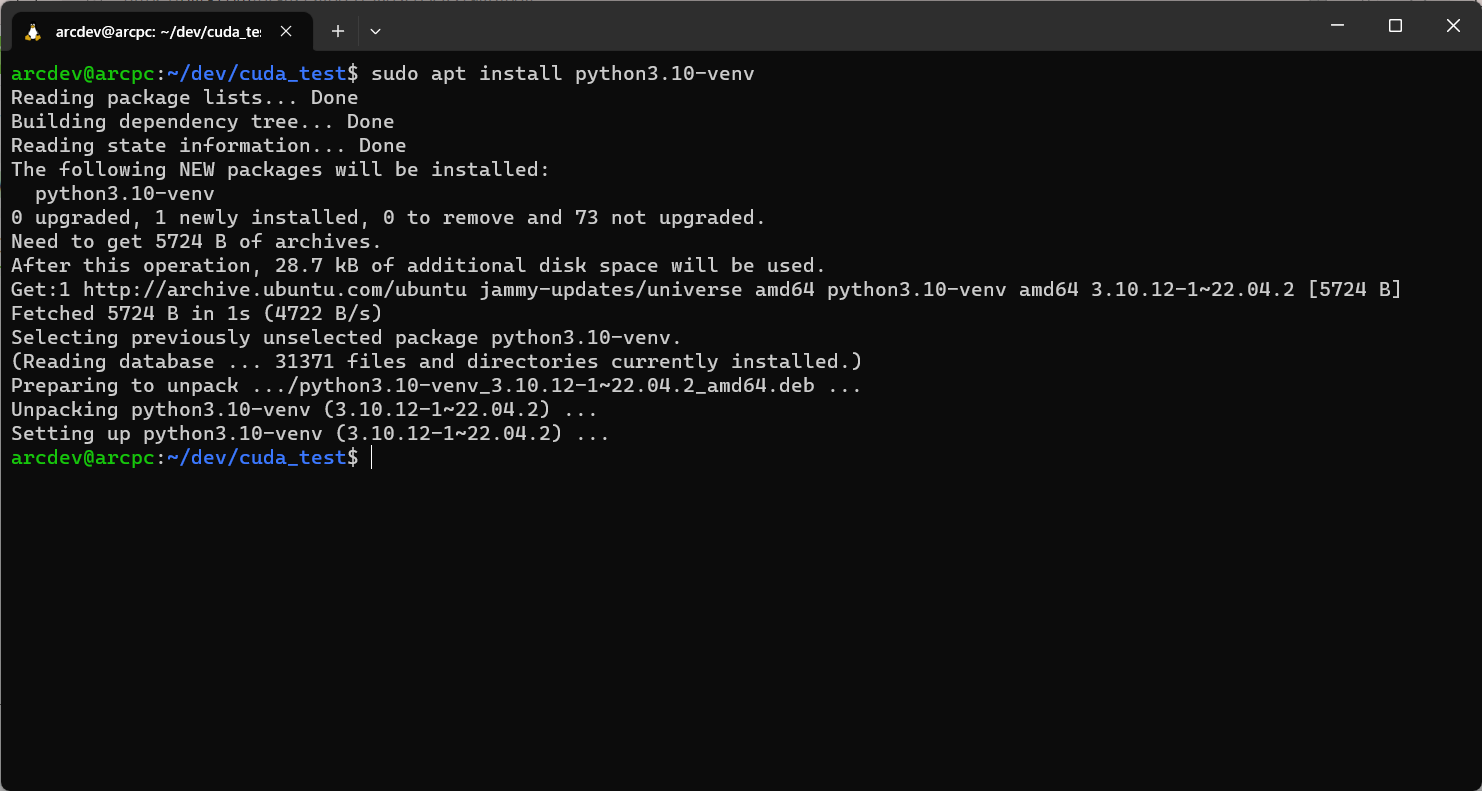Image resolution: width=1482 pixels, height=791 pixels.
Task: Click the blinking cursor at the prompt
Action: [372, 457]
